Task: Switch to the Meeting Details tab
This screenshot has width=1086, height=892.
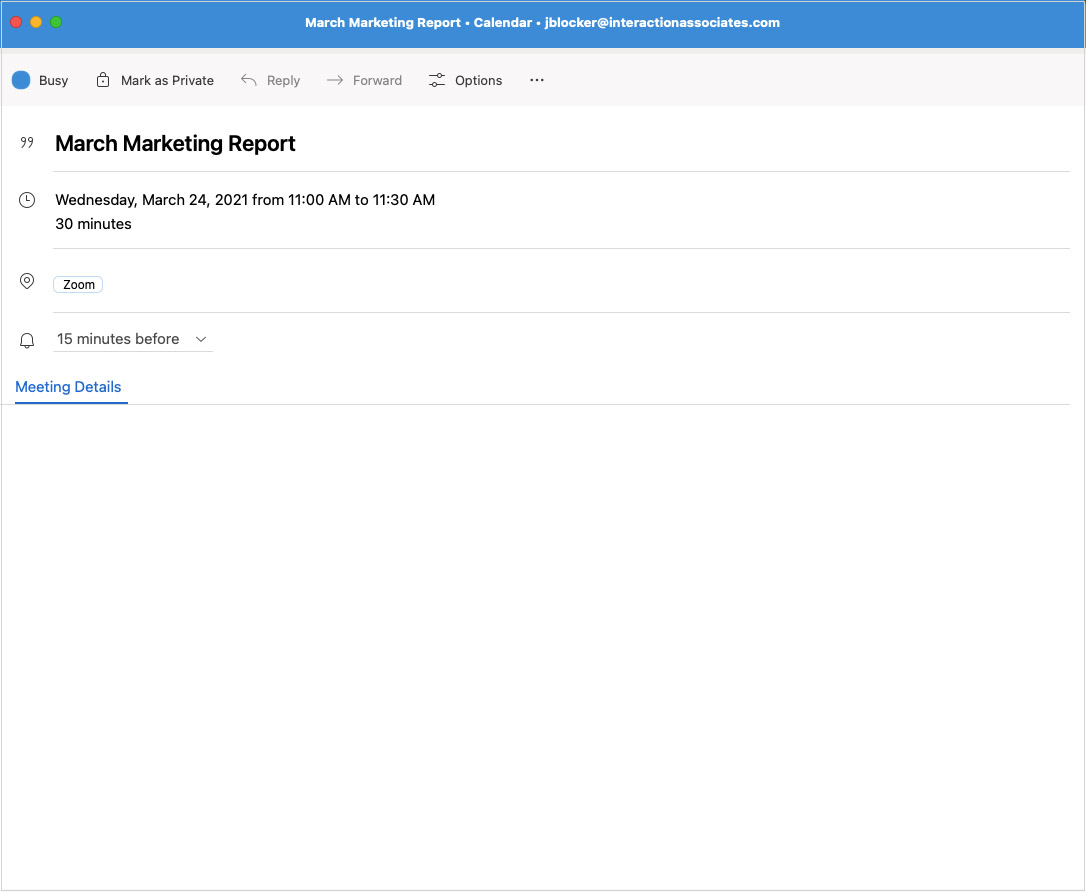Action: (68, 387)
